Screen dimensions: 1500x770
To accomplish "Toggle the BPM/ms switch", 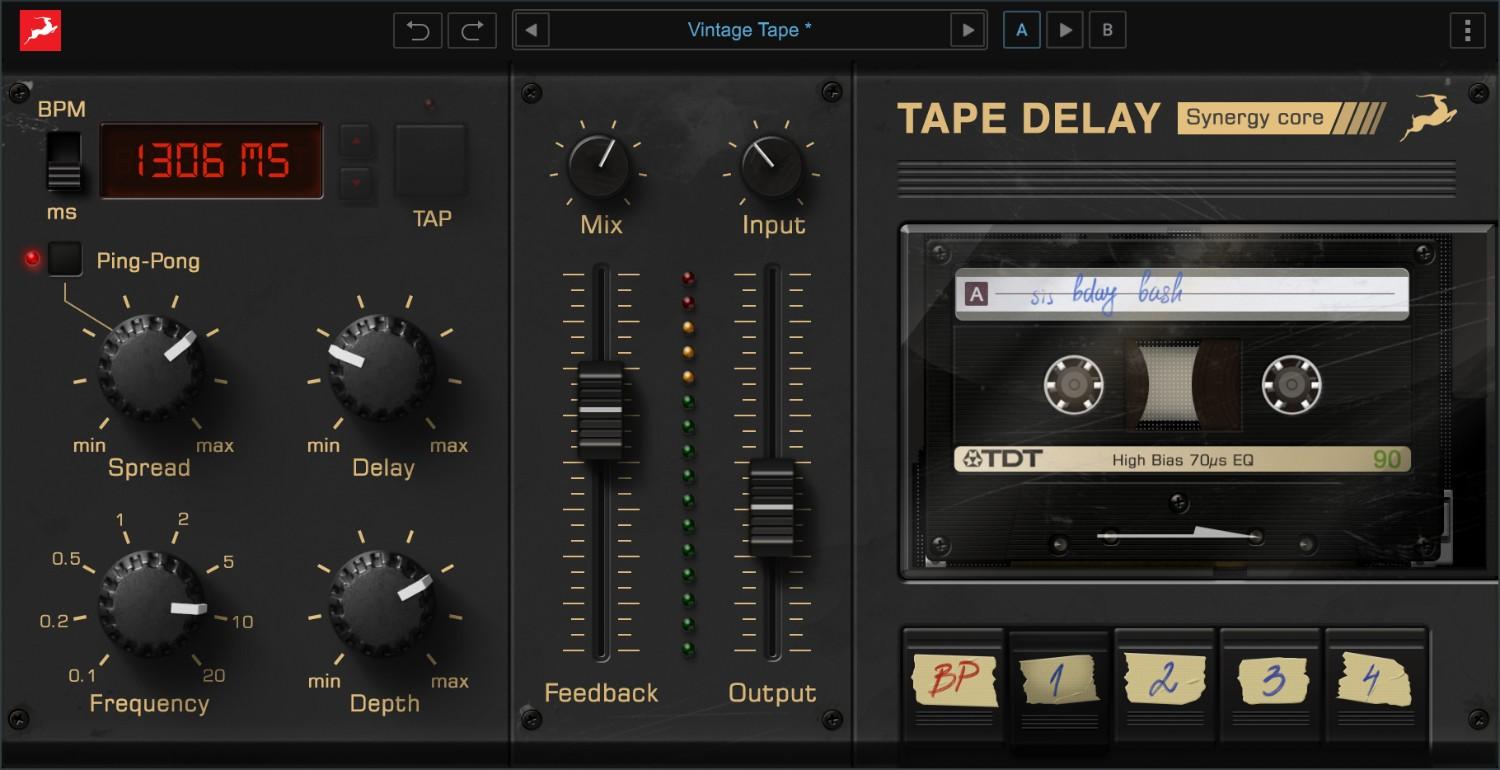I will 65,162.
